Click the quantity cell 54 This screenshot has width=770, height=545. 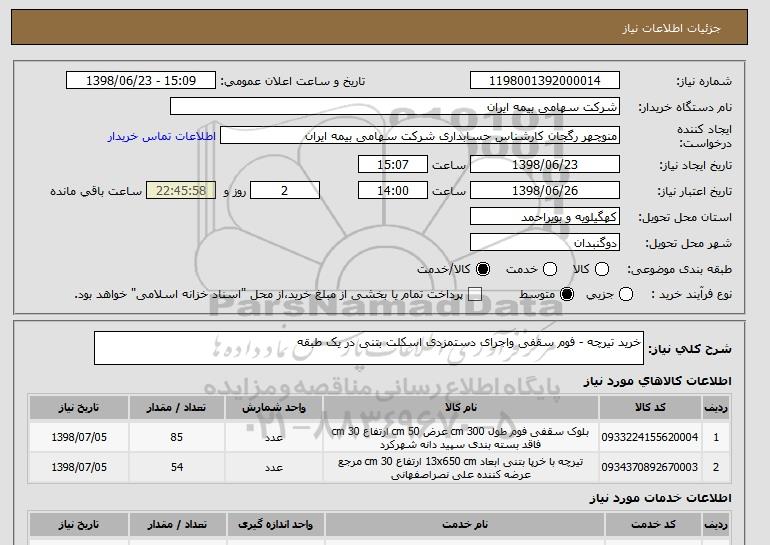point(177,467)
